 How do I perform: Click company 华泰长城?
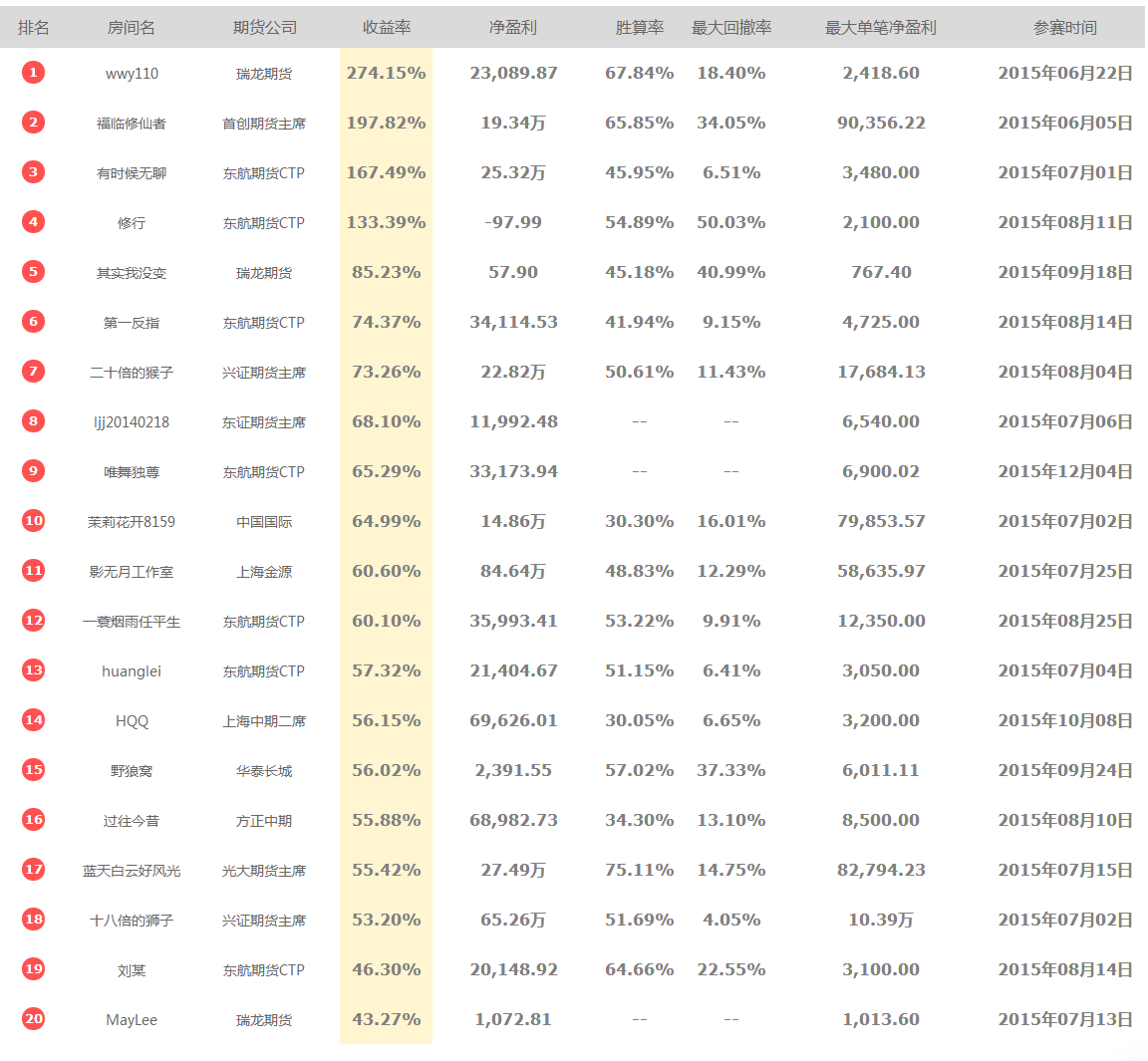[264, 771]
